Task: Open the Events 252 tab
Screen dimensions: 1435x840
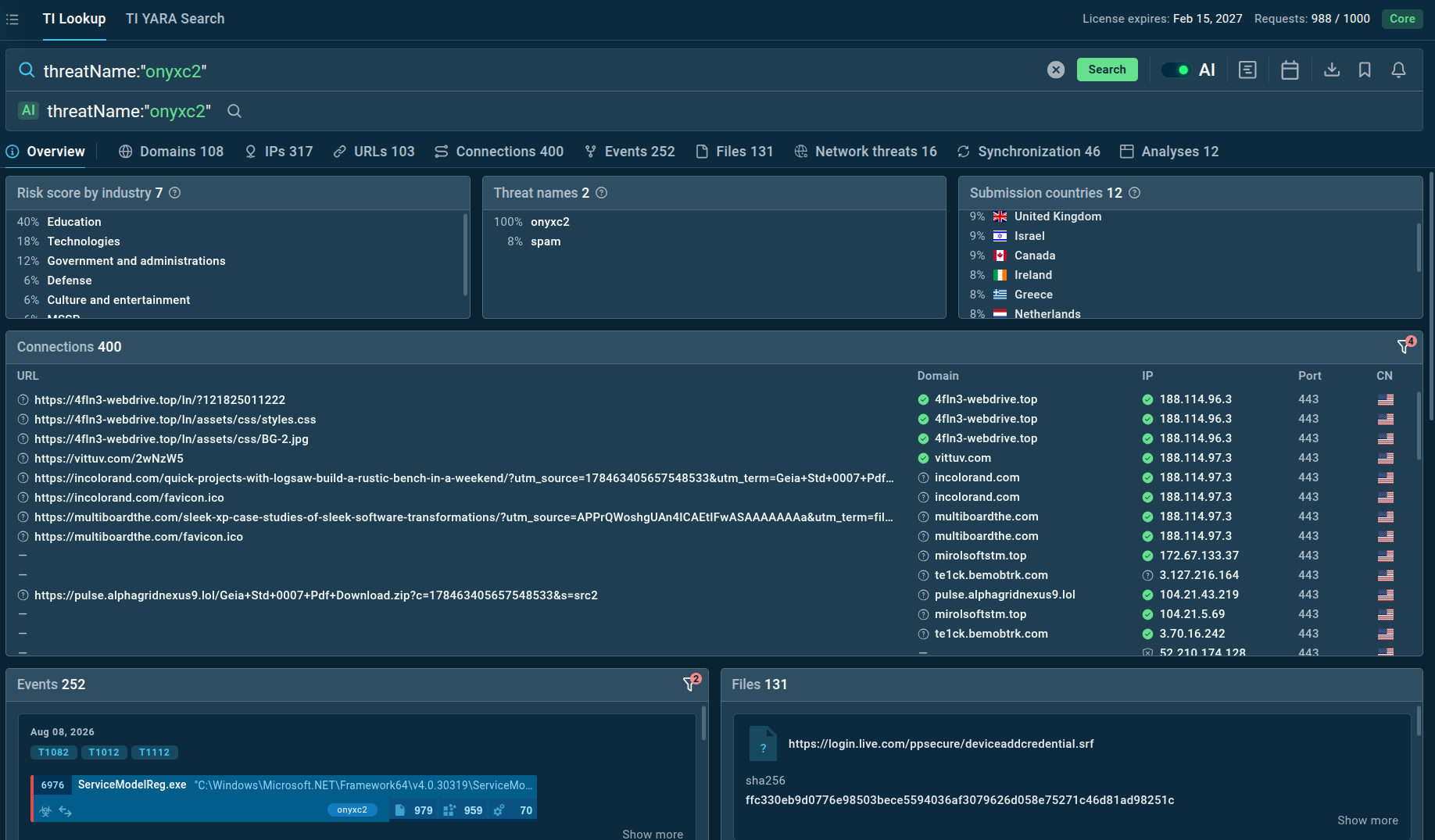Action: [x=629, y=152]
